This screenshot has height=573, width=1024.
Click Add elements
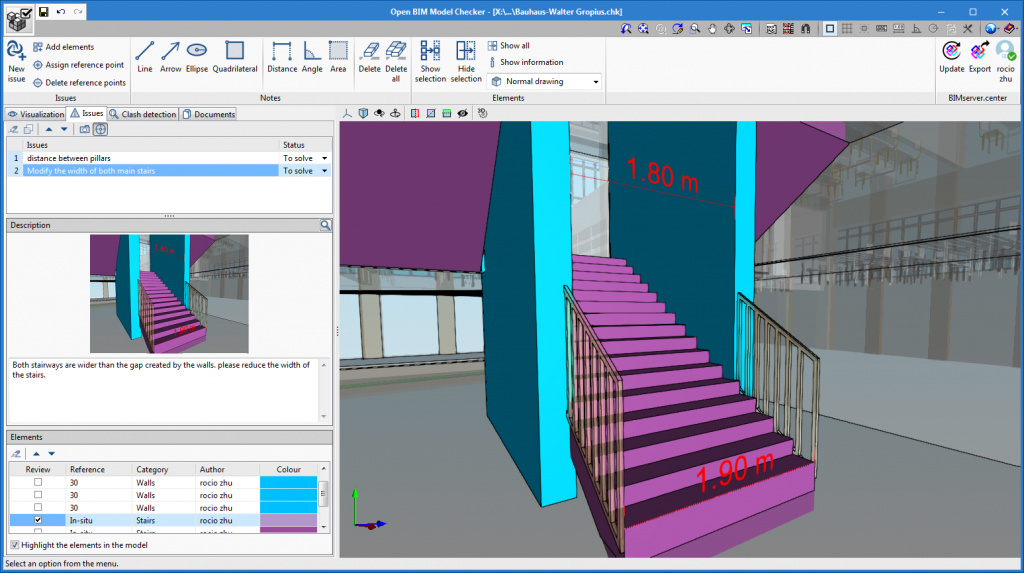tap(63, 47)
